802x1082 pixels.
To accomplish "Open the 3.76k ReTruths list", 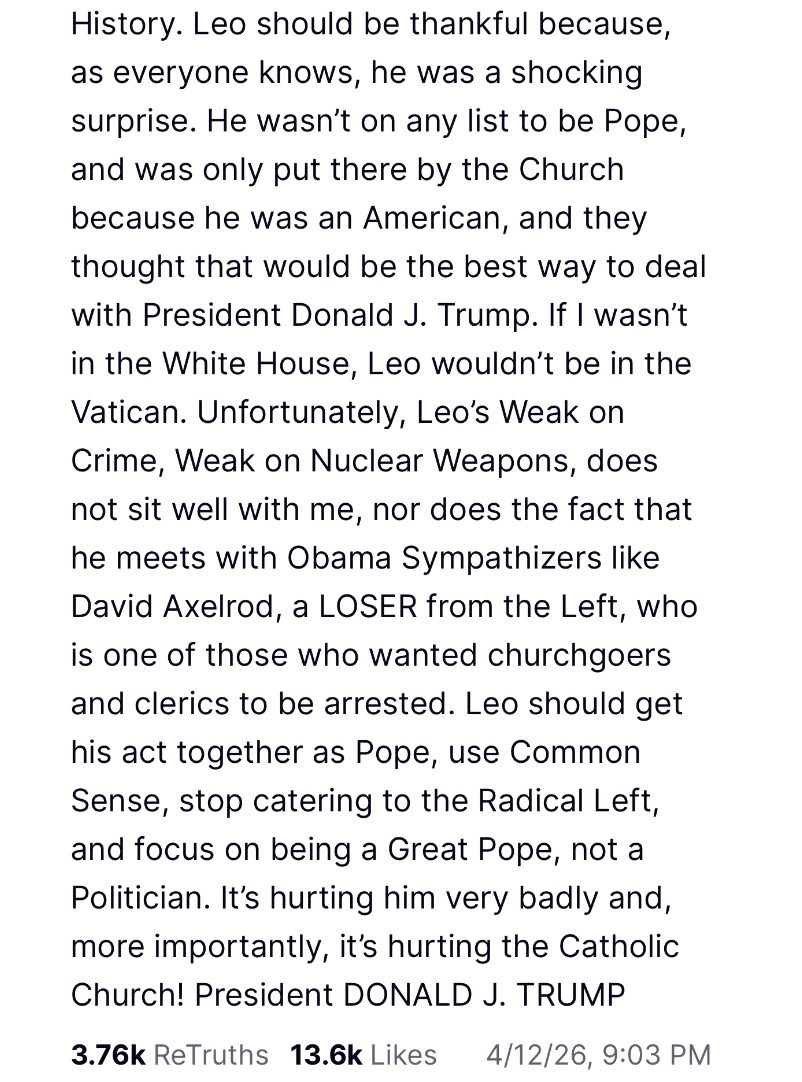I will coord(170,1054).
